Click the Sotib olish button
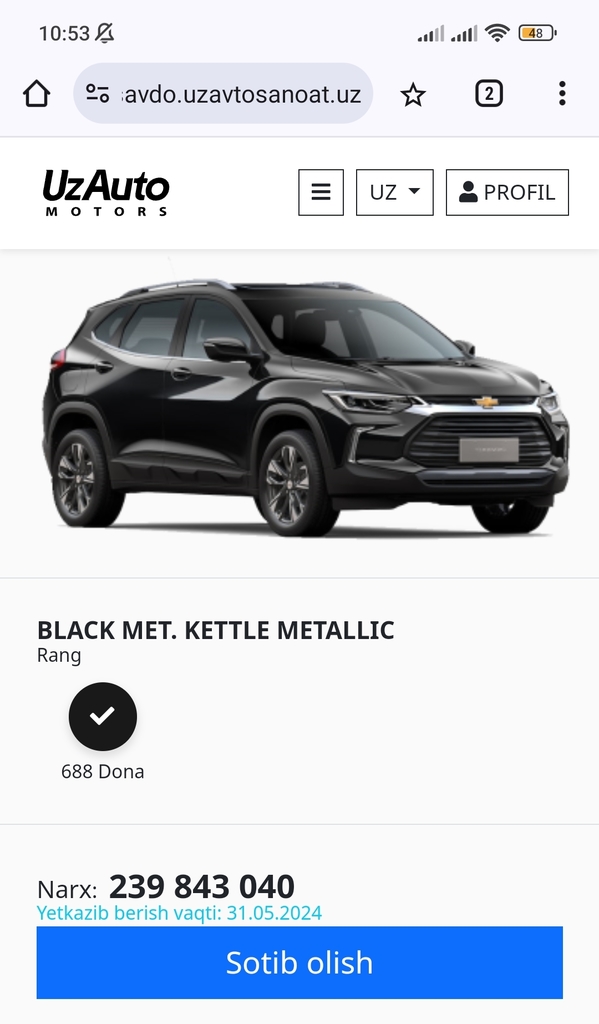 click(x=299, y=962)
